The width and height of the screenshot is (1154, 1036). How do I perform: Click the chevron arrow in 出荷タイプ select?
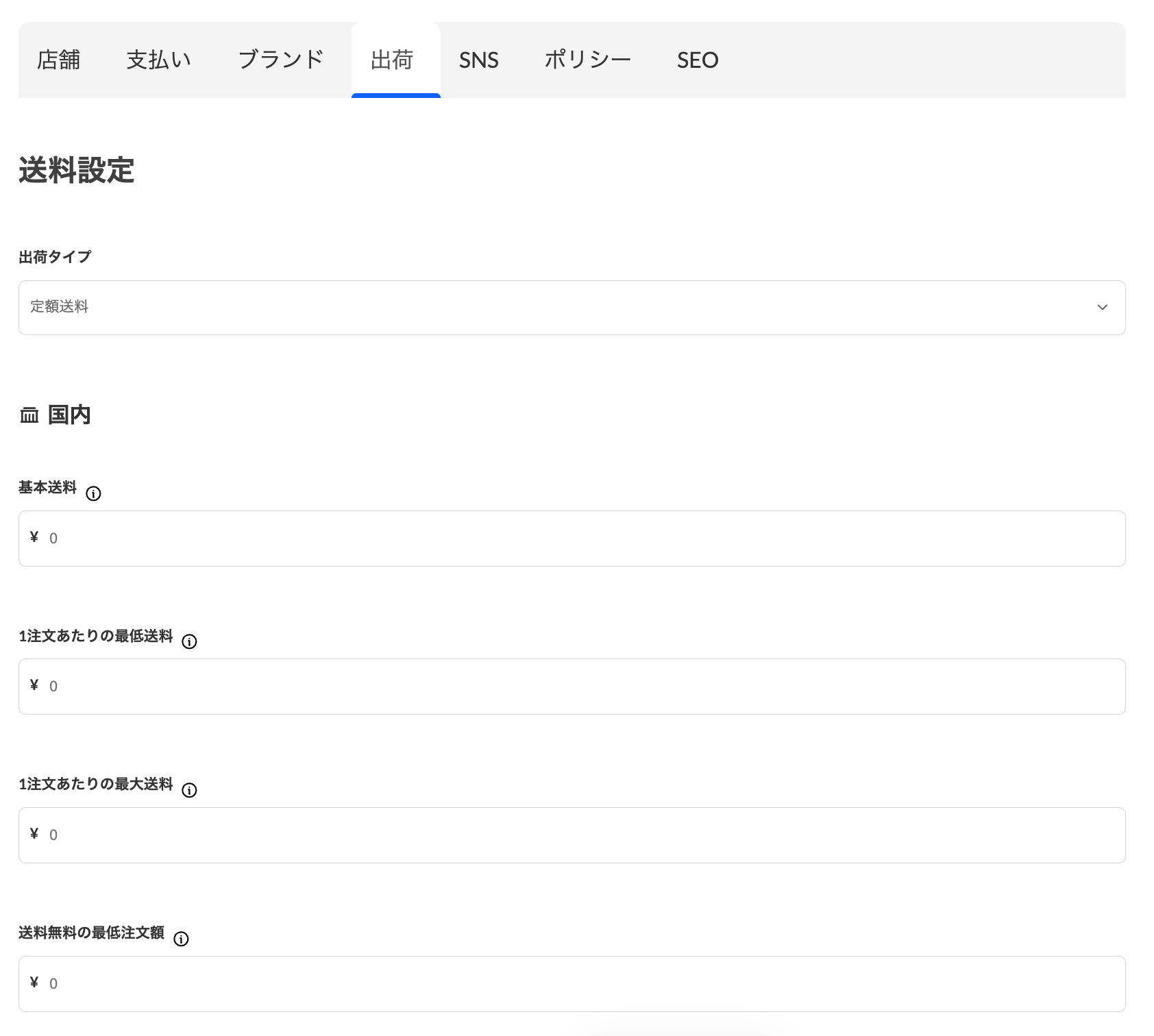(1102, 308)
